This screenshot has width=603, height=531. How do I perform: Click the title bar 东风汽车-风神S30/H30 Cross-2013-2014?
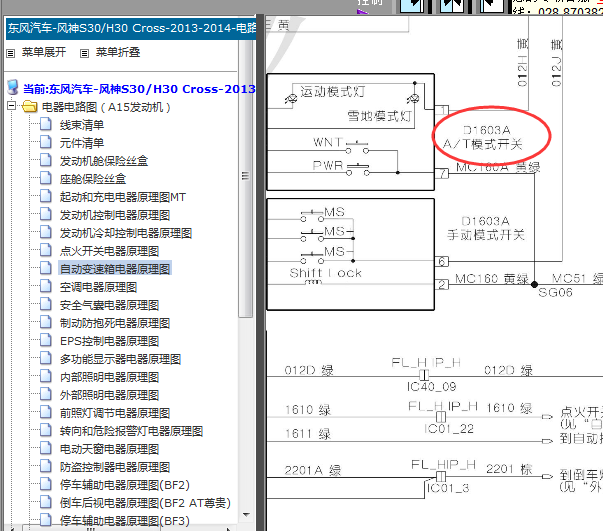(x=132, y=28)
